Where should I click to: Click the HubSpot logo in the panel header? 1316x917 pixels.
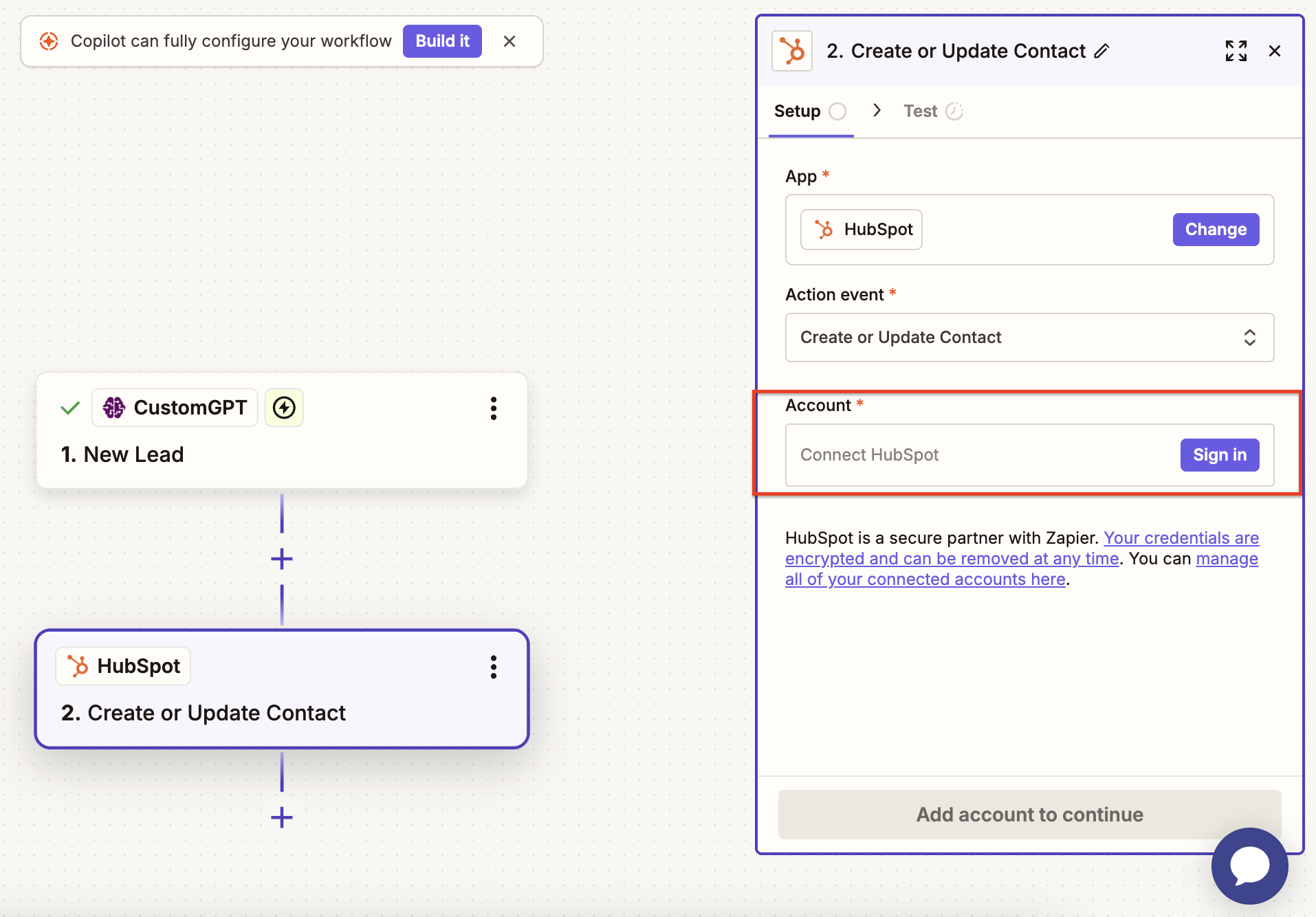pyautogui.click(x=792, y=51)
